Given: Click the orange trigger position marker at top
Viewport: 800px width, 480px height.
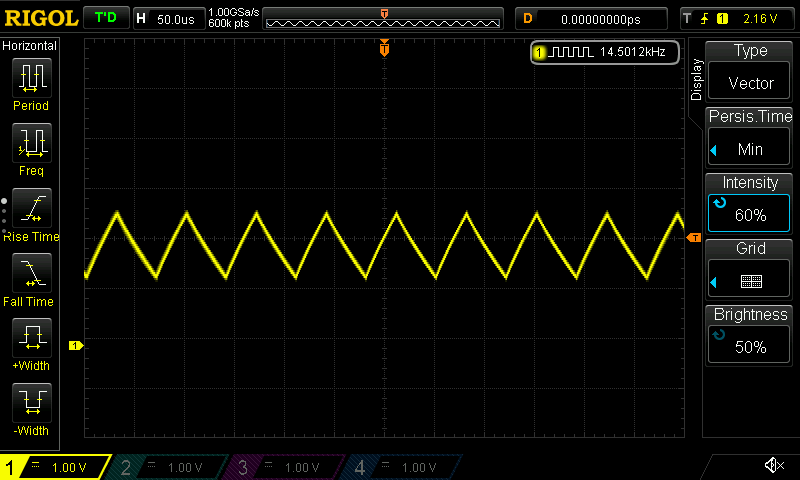Looking at the screenshot, I should [384, 48].
